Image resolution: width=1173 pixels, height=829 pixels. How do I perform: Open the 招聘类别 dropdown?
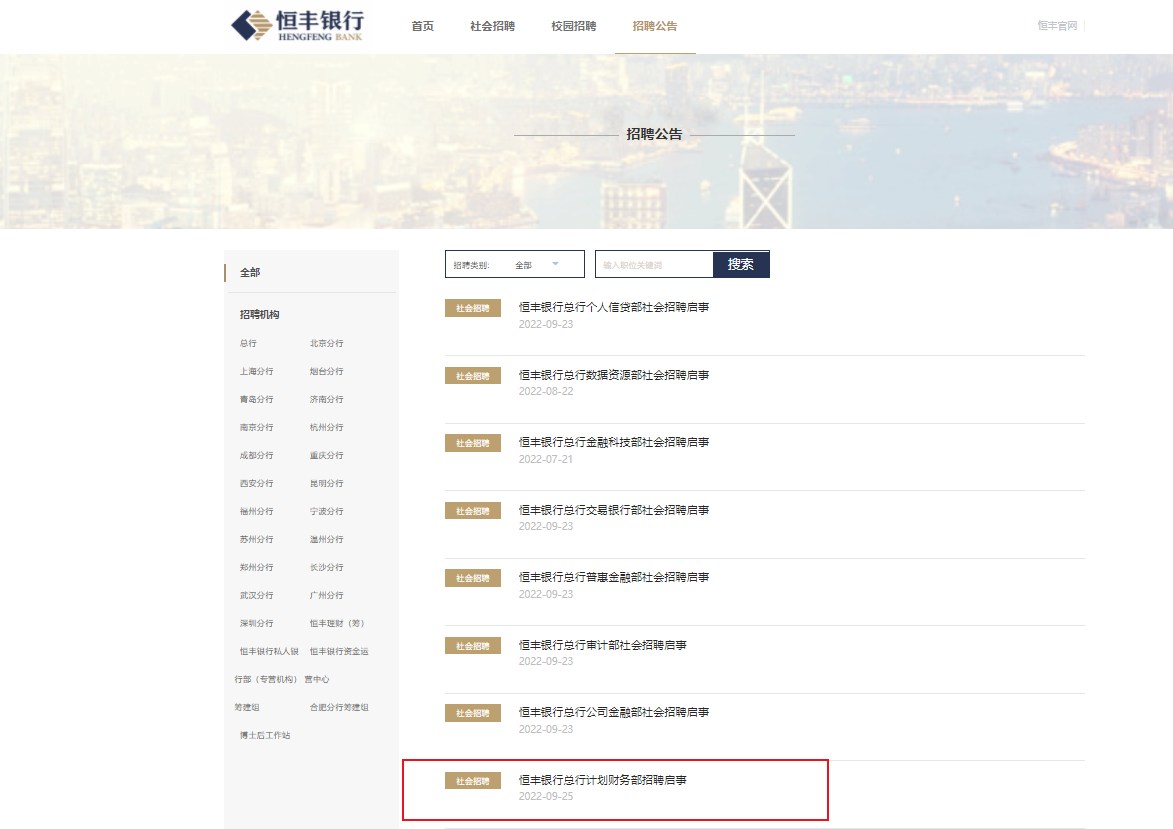tap(515, 264)
